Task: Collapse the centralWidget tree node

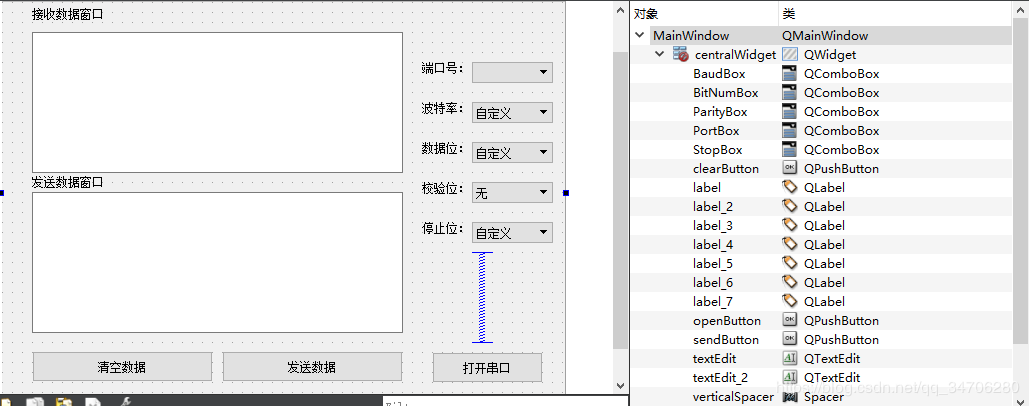Action: tap(660, 54)
